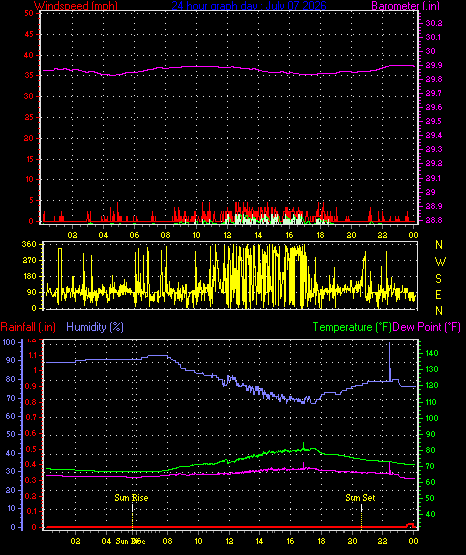
Task: Click the 'Sun Set' label in the lower chart
Action: coord(360,498)
